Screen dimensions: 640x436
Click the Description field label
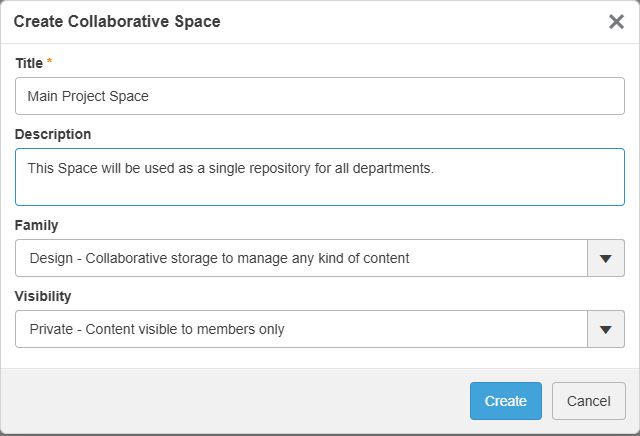(53, 134)
